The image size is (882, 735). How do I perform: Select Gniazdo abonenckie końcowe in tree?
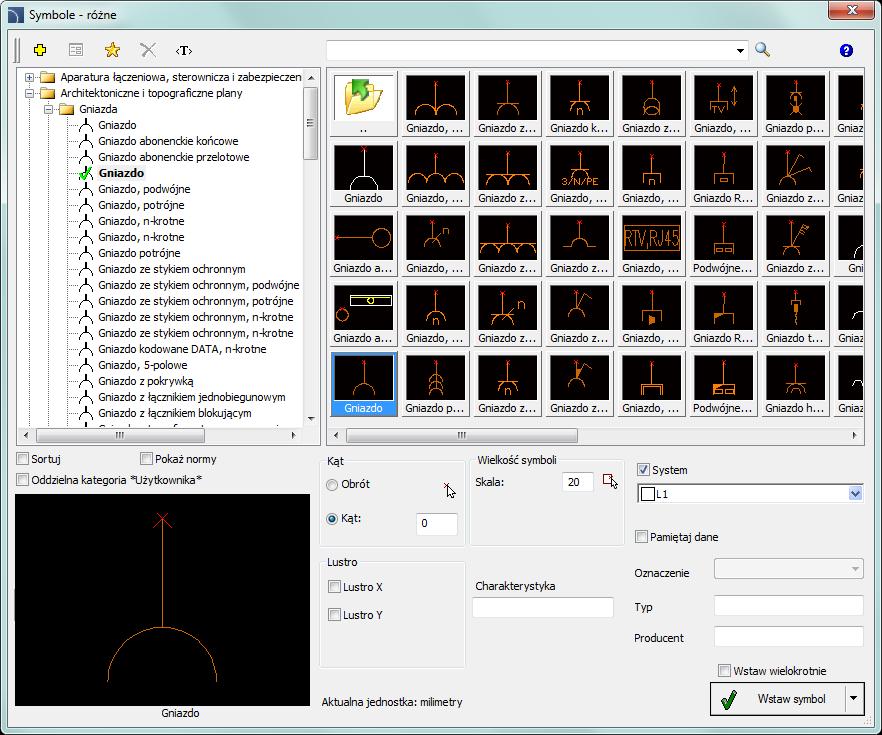(x=168, y=141)
